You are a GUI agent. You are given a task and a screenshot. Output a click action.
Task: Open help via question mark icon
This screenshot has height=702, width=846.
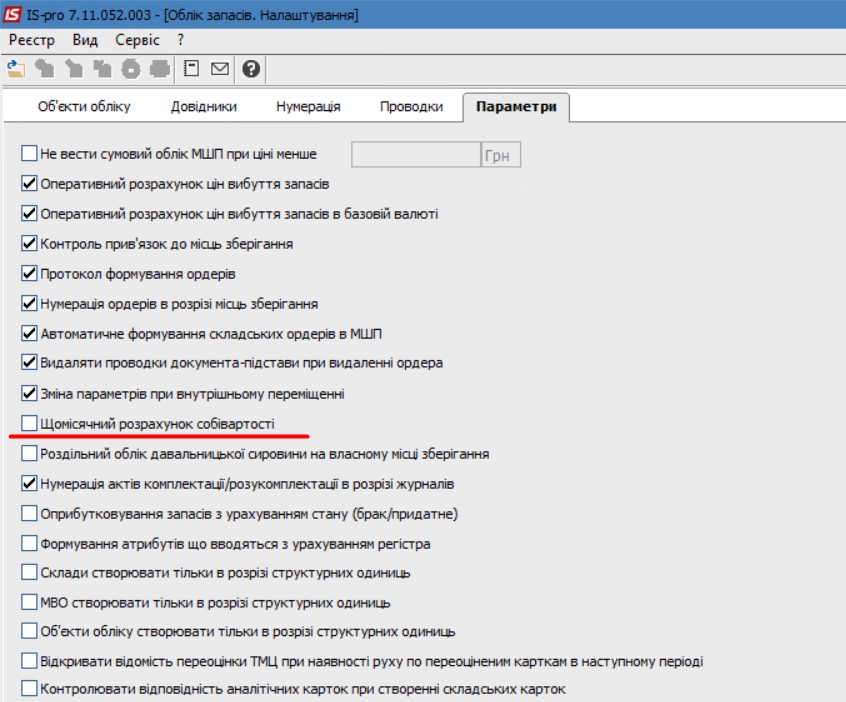point(250,68)
